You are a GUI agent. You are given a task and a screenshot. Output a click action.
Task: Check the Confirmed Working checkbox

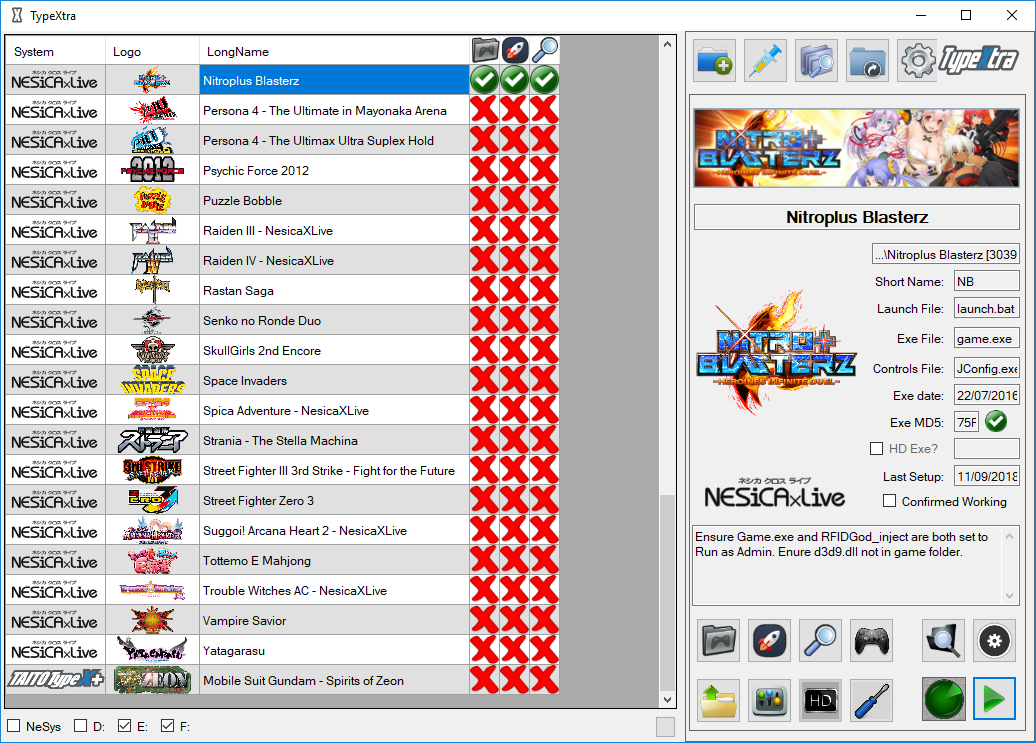pyautogui.click(x=890, y=501)
